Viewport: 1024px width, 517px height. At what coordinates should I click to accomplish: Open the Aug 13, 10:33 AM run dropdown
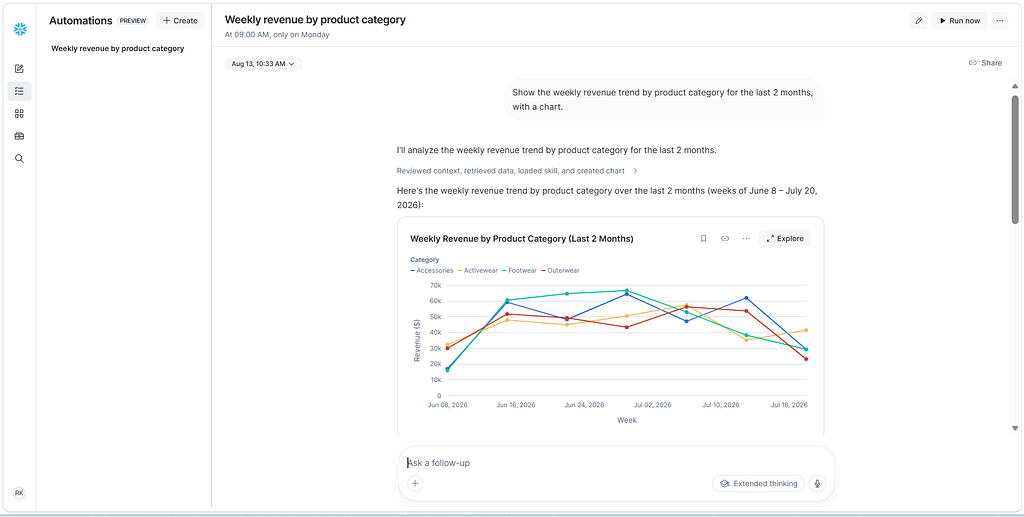(264, 64)
